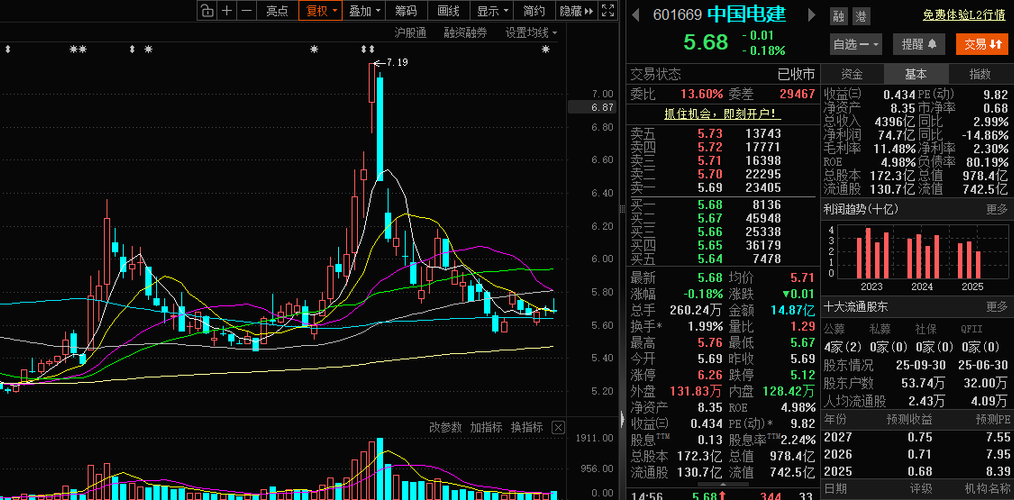
Task: Click 改参数 to edit indicator parameters
Action: click(446, 427)
